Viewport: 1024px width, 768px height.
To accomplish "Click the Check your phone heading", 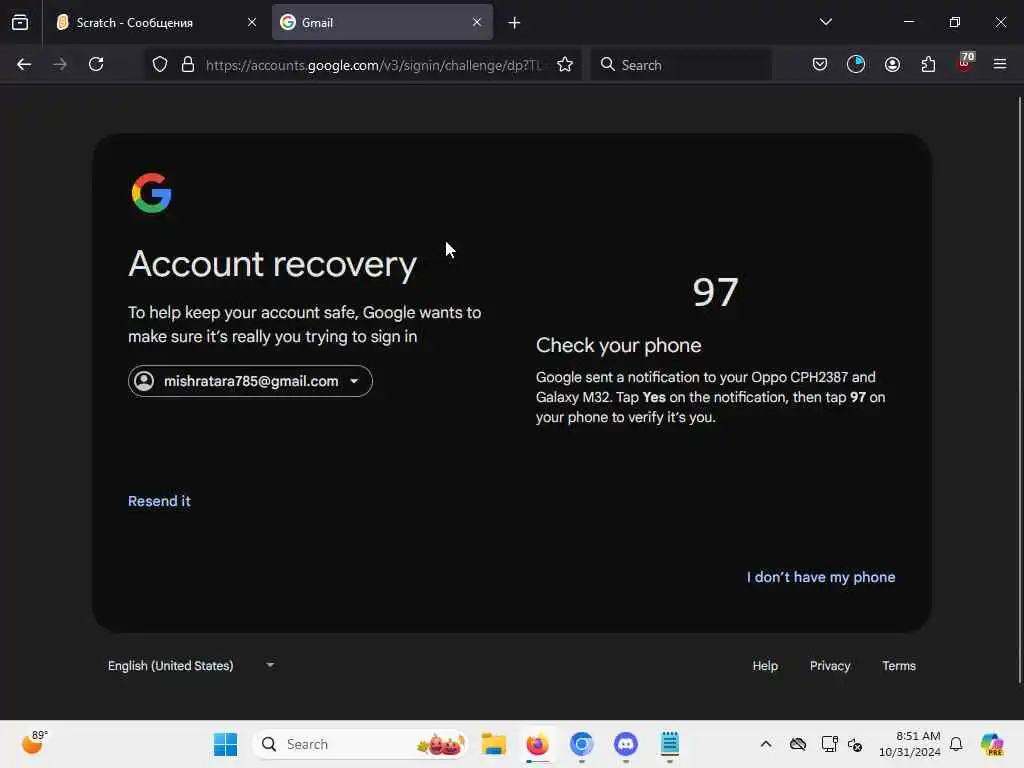I will 618,345.
